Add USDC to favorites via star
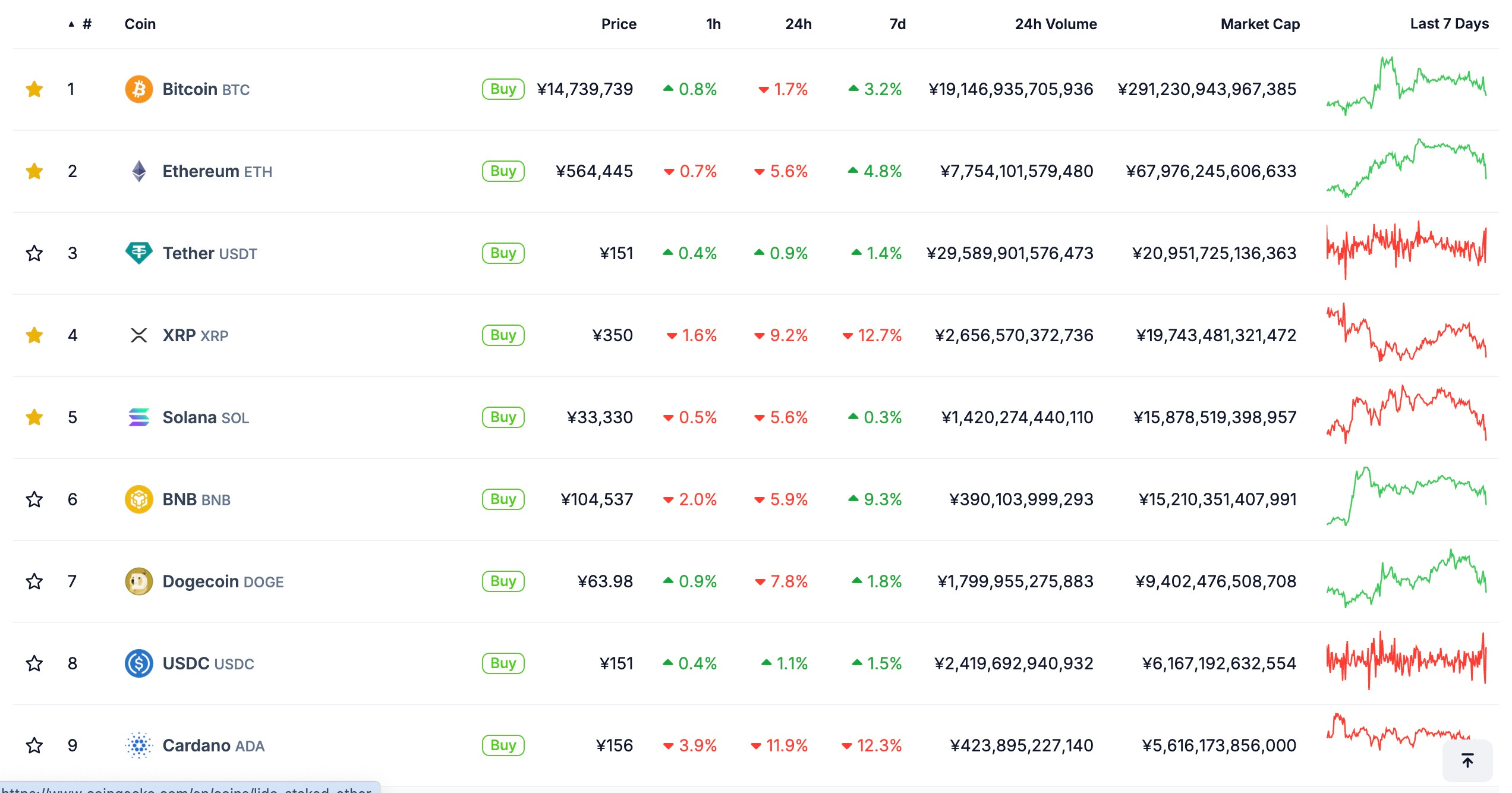This screenshot has height=793, width=1512. [34, 663]
